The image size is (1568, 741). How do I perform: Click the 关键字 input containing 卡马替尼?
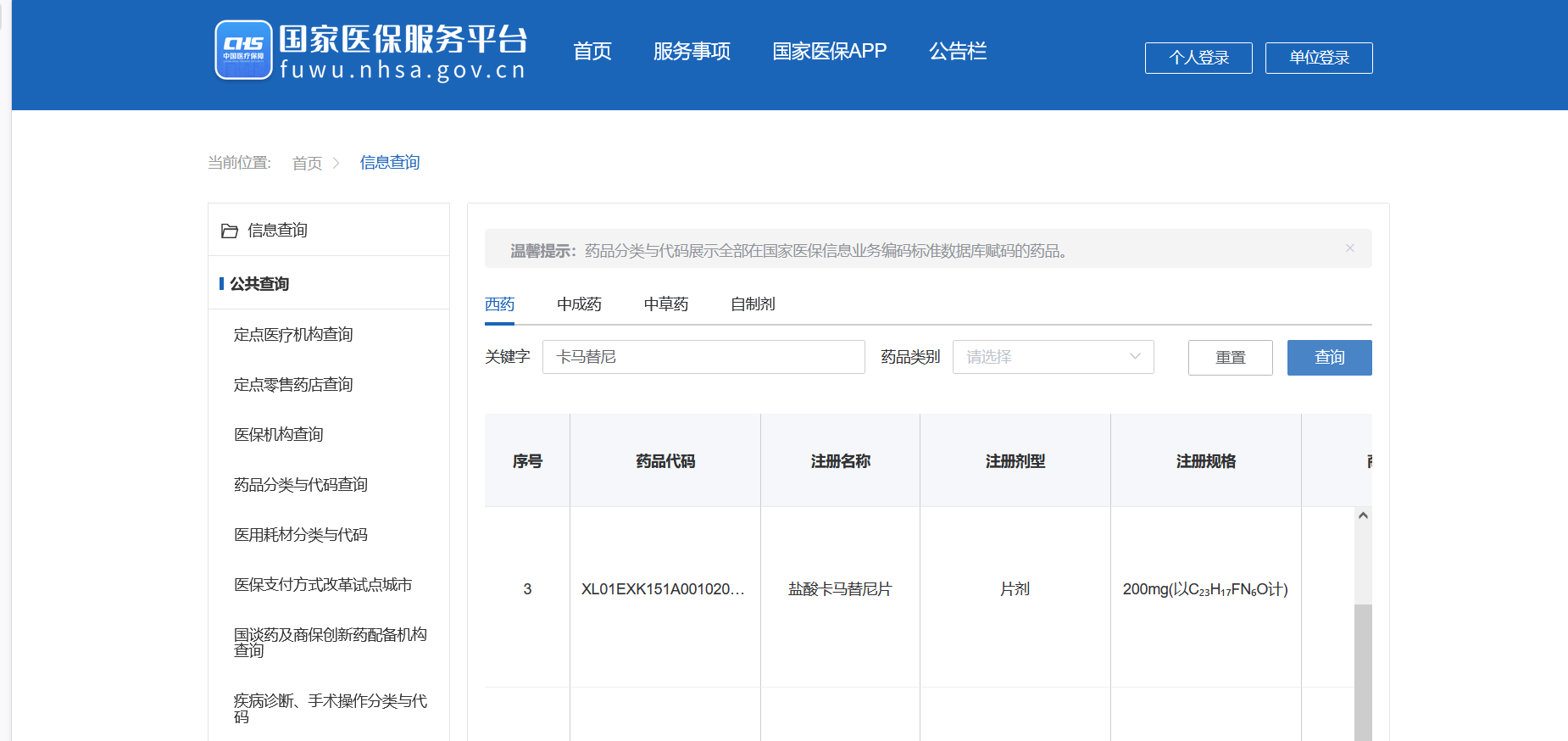point(703,357)
